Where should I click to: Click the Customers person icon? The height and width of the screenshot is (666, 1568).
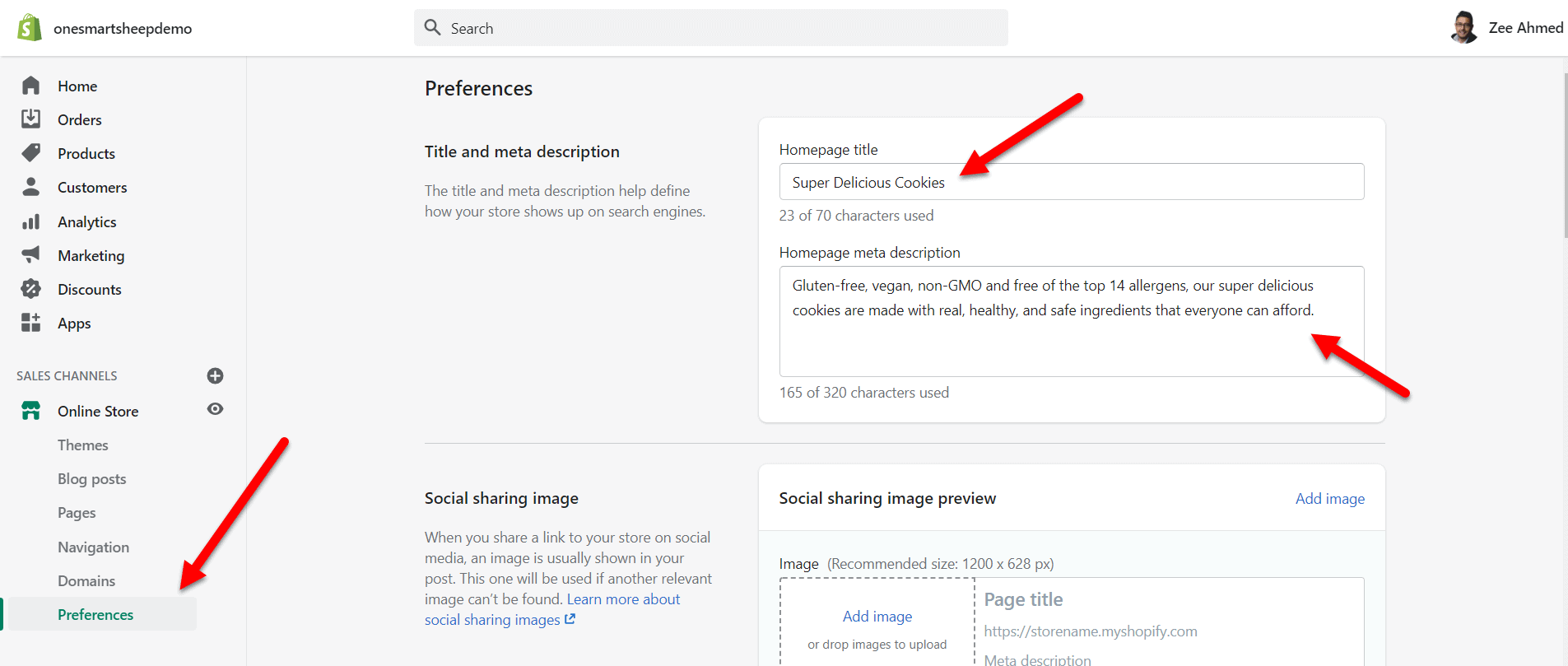pos(31,187)
